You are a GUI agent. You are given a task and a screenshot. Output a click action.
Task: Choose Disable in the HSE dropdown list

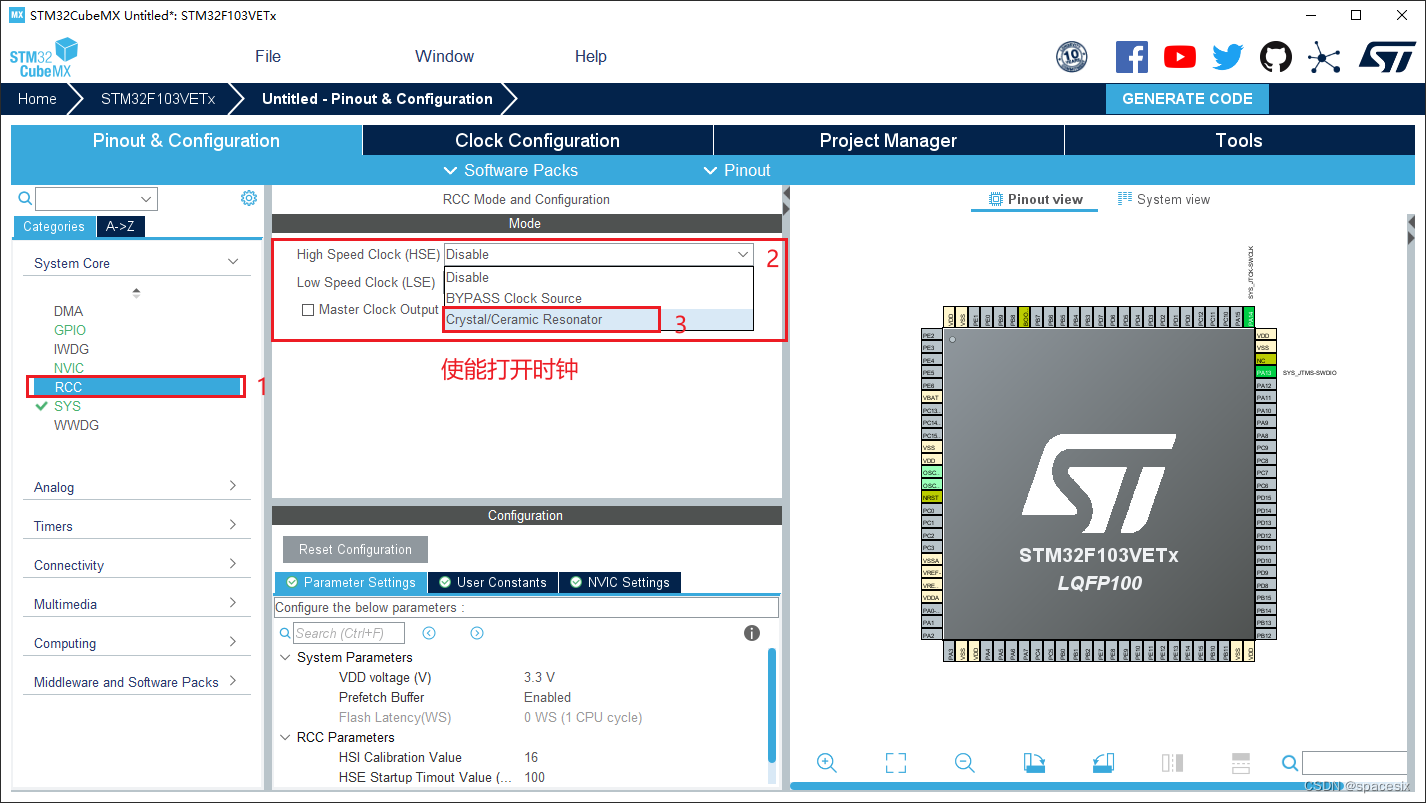(x=598, y=277)
